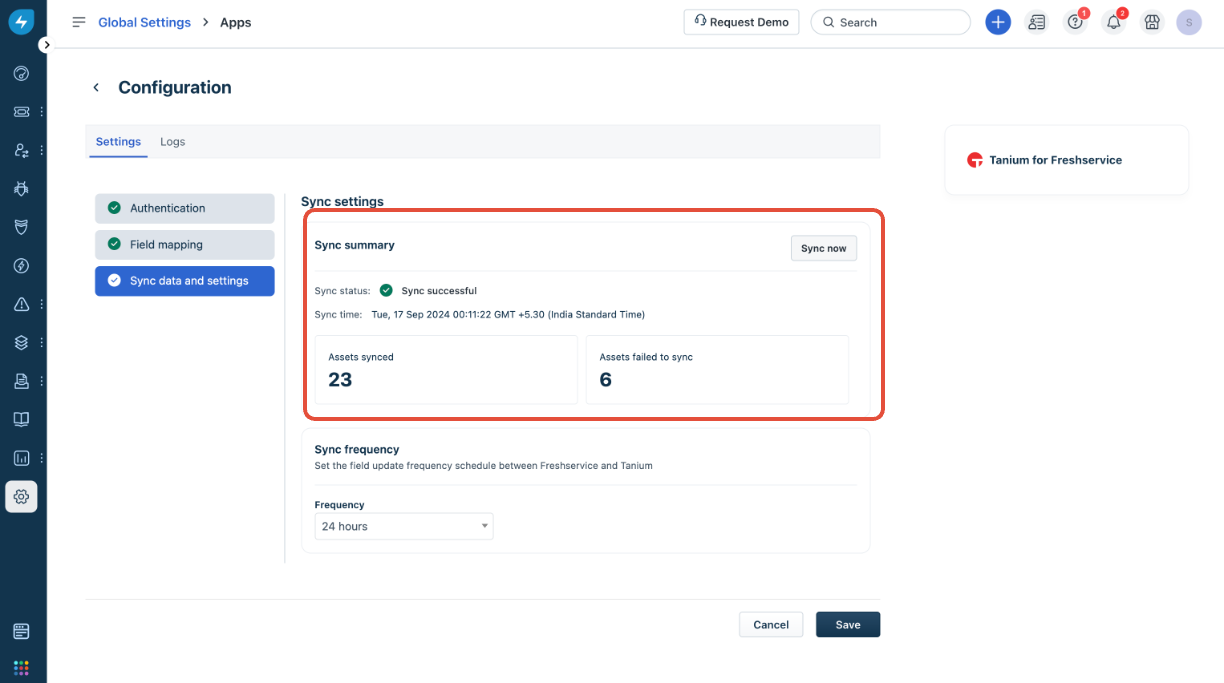Open the Tickets icon in sidebar
This screenshot has height=683, width=1224.
pyautogui.click(x=21, y=112)
